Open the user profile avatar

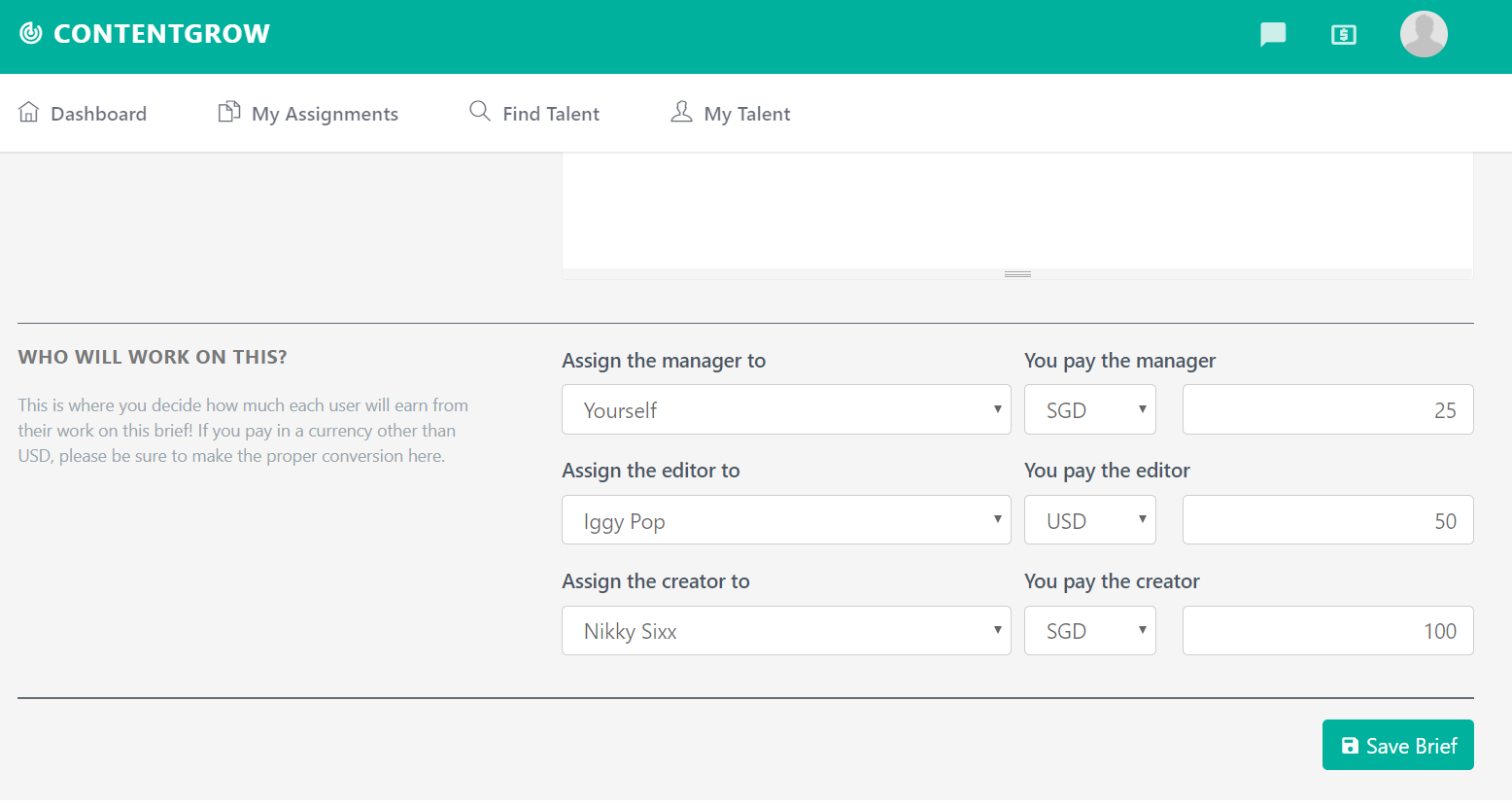tap(1424, 34)
